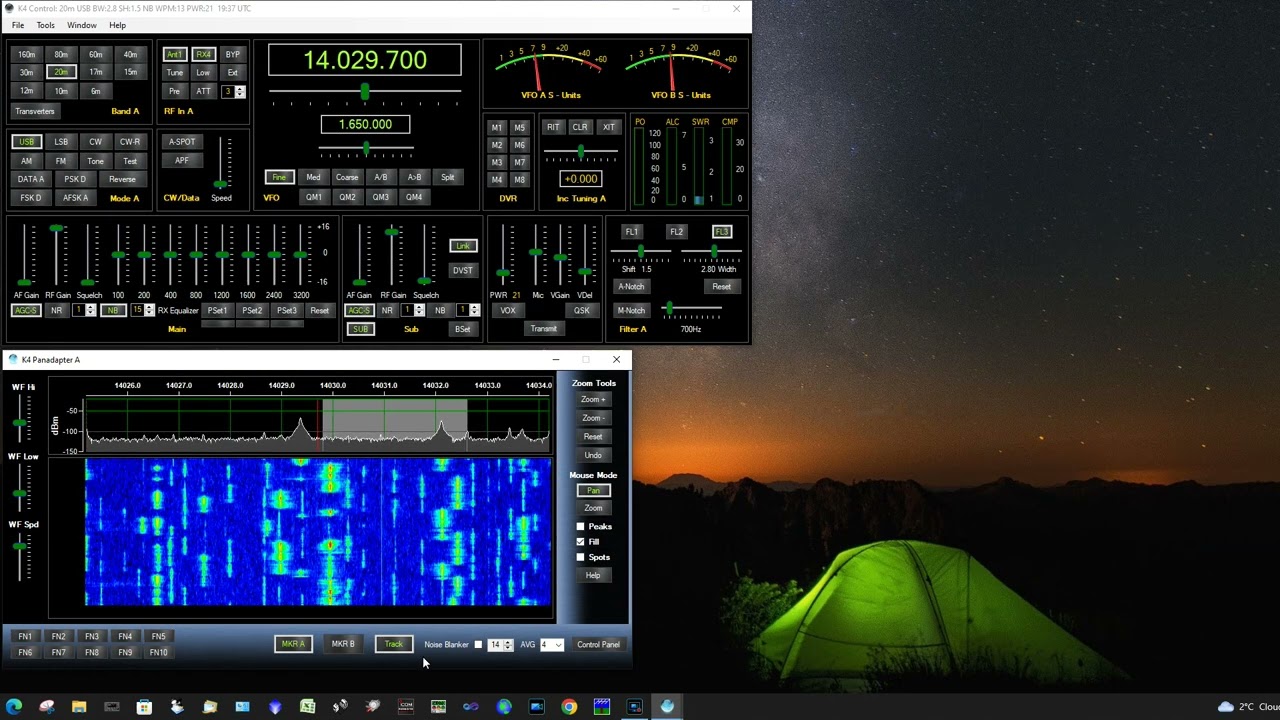Click the Tune button in RF In A
The width and height of the screenshot is (1280, 720).
tap(175, 73)
